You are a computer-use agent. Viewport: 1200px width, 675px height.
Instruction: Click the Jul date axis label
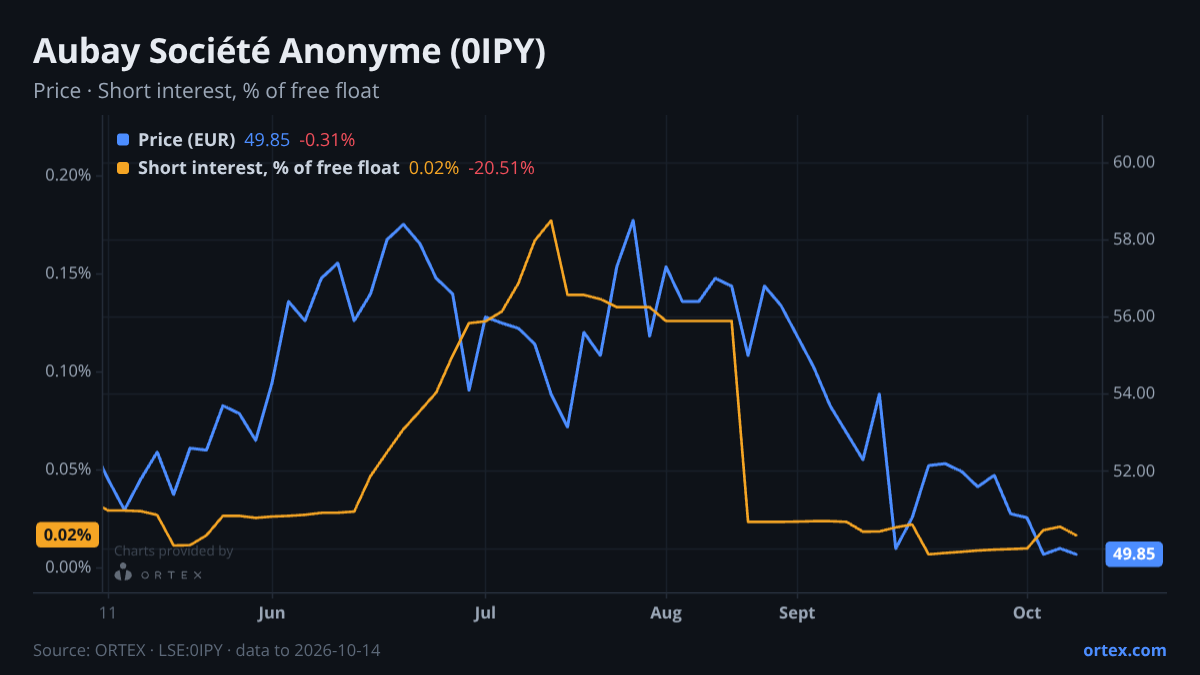pyautogui.click(x=485, y=613)
